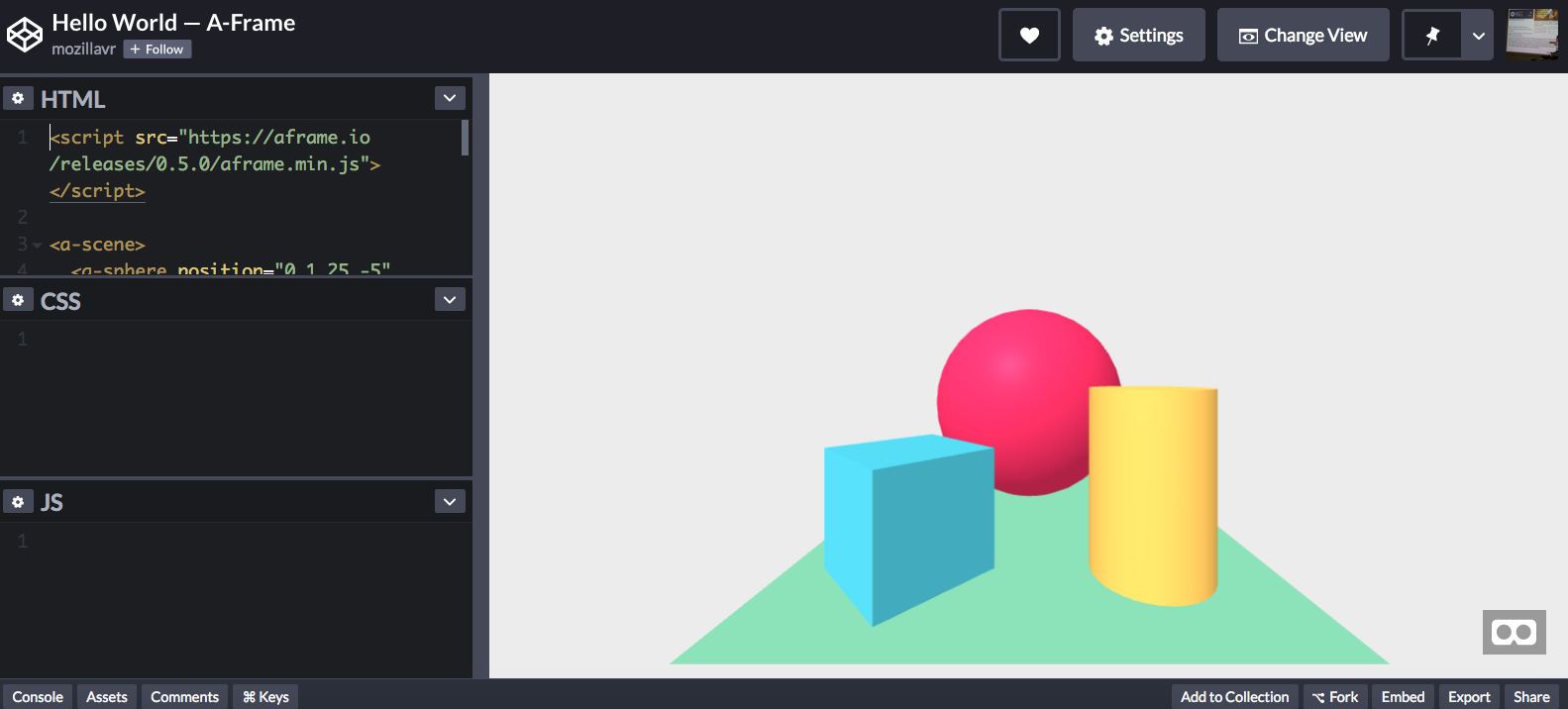Open the Change View menu

1304,35
